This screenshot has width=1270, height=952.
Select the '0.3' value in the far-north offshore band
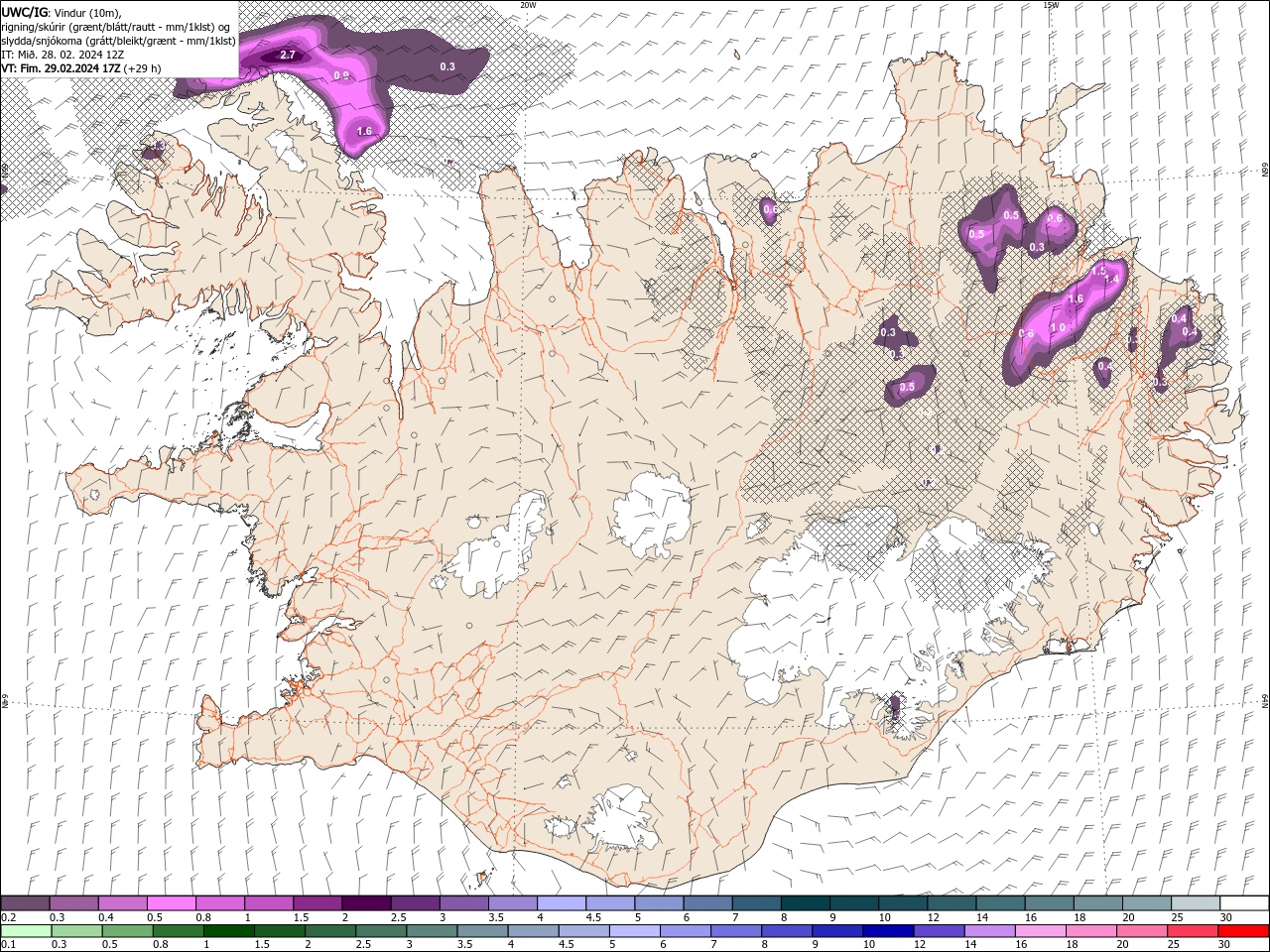click(x=447, y=66)
